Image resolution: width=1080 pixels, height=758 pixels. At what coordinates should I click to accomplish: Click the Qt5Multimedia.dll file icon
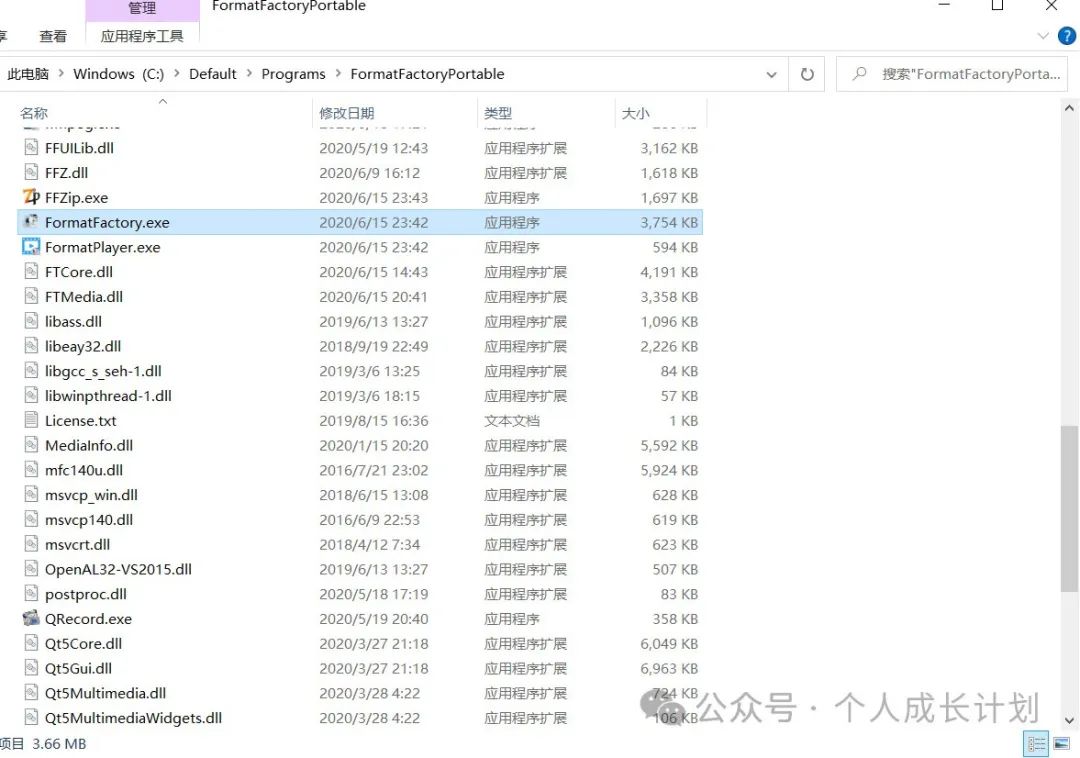point(31,693)
